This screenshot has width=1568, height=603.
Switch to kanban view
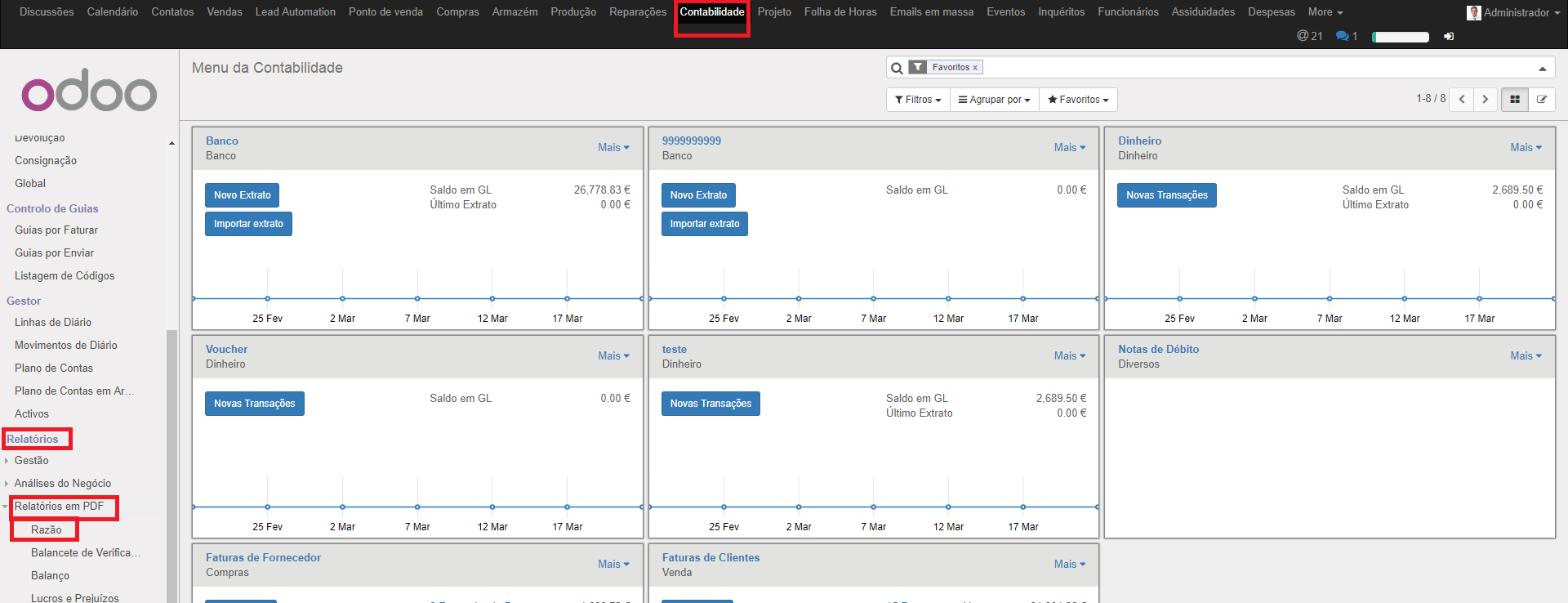pos(1515,100)
